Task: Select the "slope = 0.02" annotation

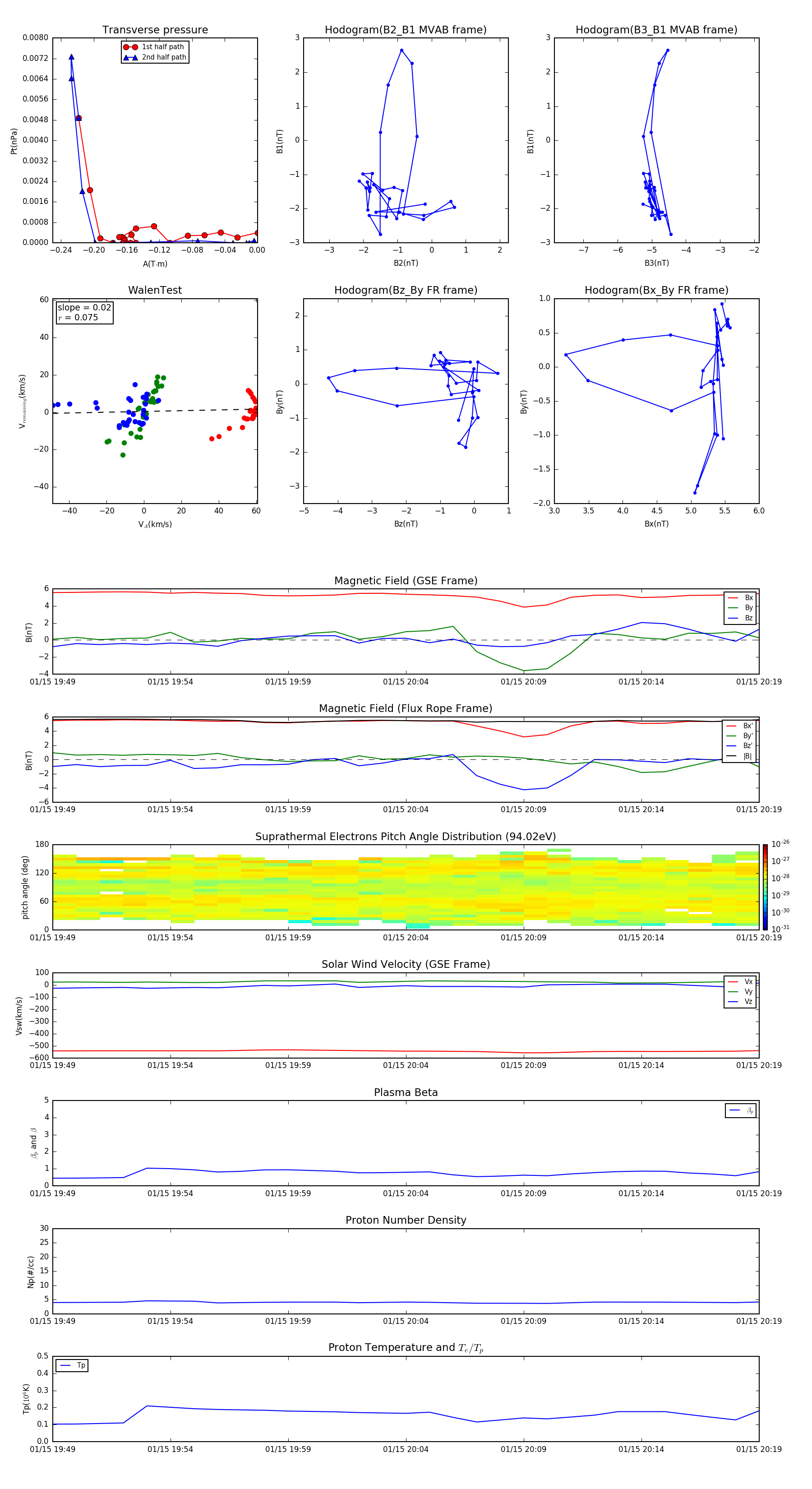Action: 84,308
